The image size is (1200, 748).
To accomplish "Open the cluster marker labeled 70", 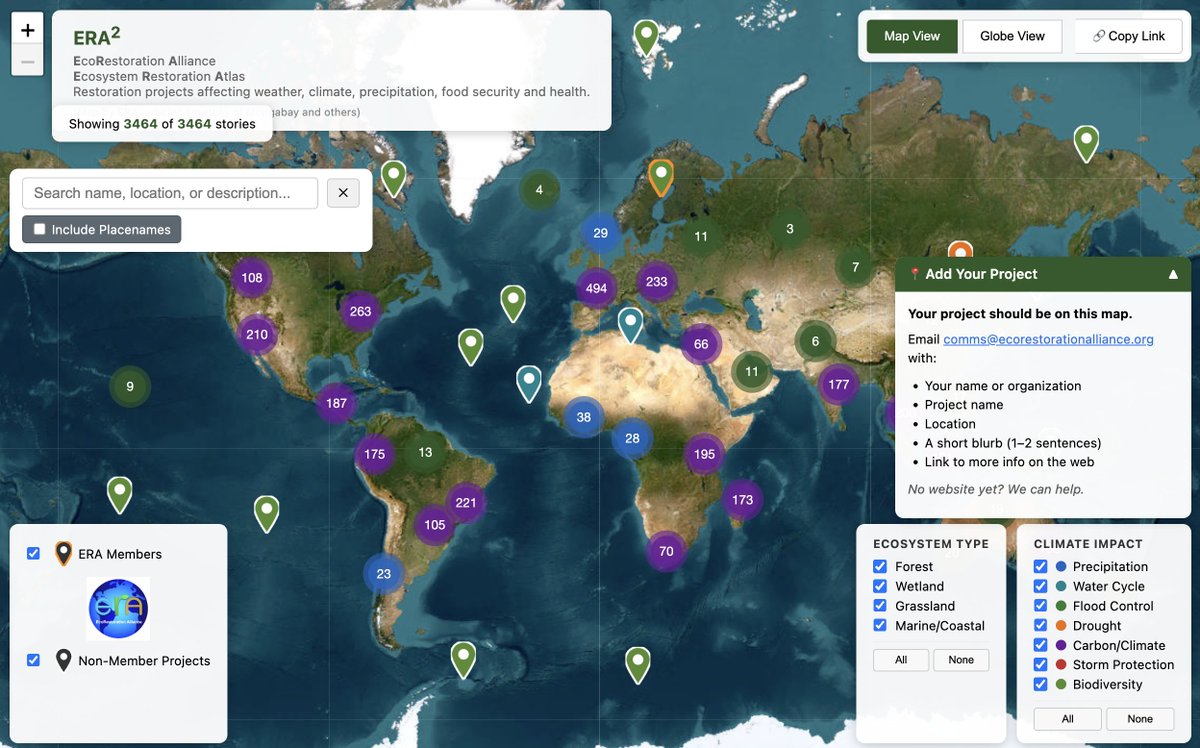I will (x=667, y=551).
